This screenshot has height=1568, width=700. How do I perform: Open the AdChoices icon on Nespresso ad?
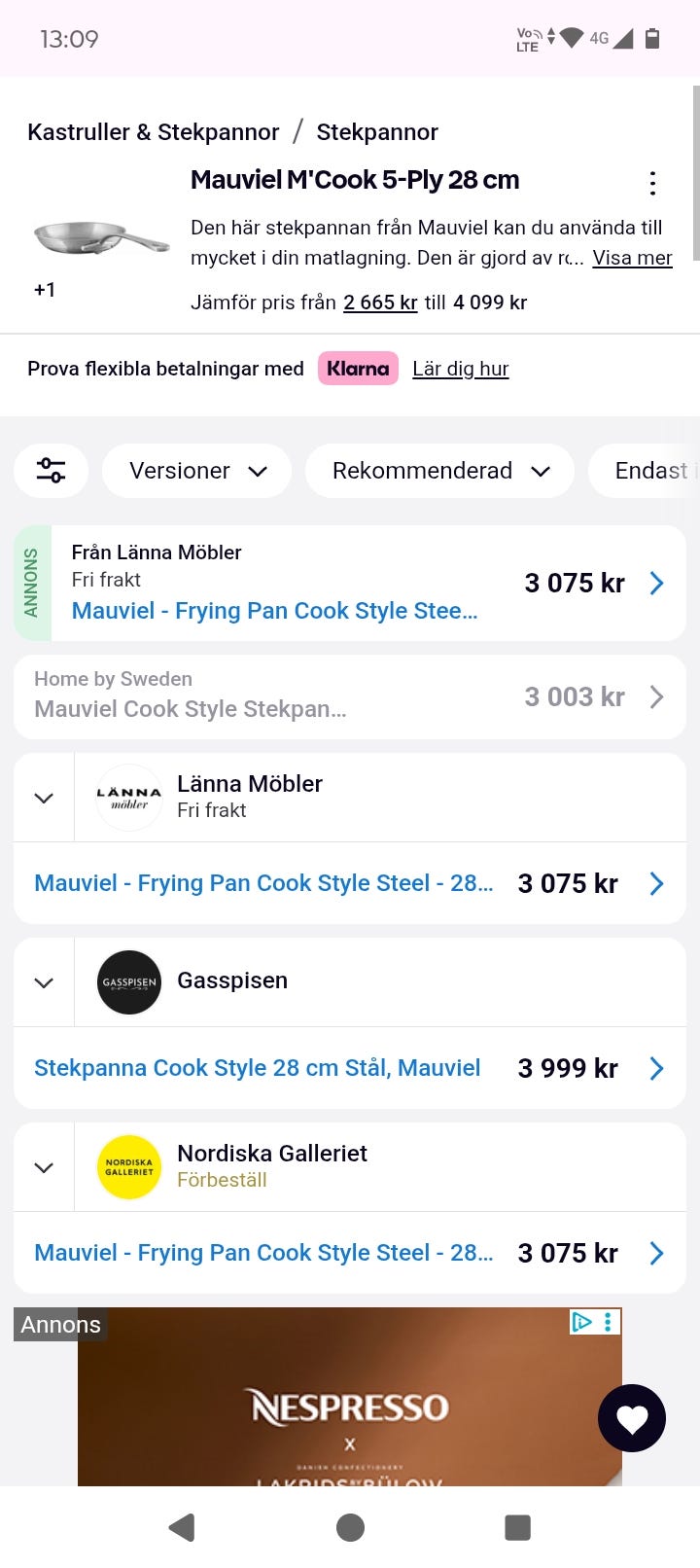click(x=582, y=1322)
